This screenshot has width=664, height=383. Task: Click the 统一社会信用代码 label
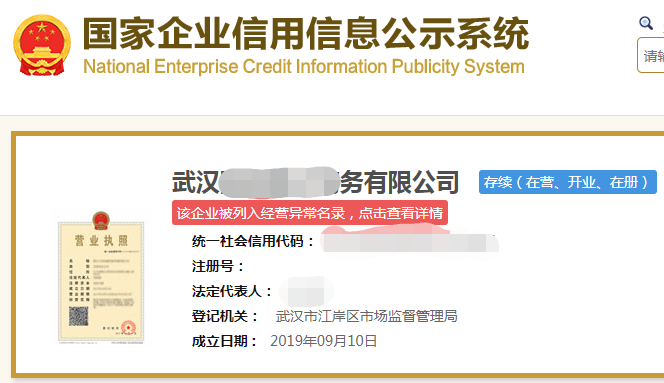(x=253, y=241)
